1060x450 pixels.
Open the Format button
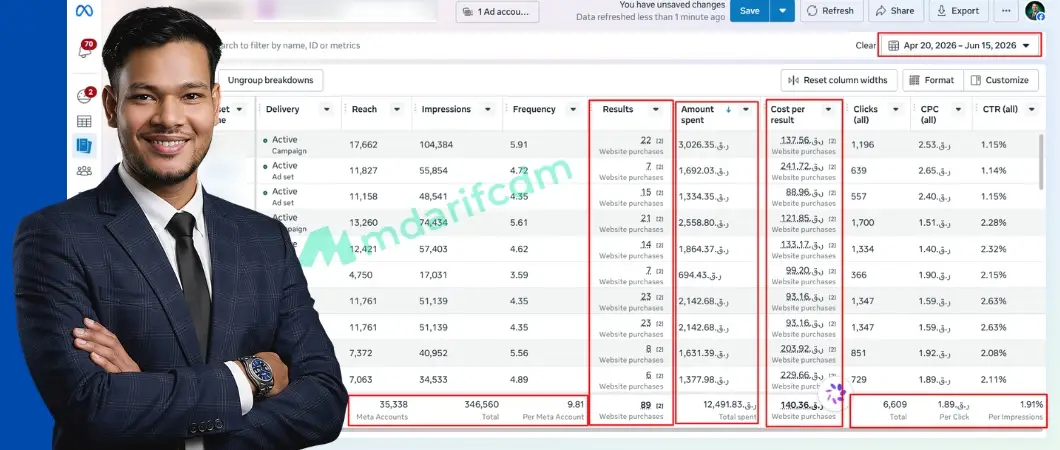click(933, 80)
